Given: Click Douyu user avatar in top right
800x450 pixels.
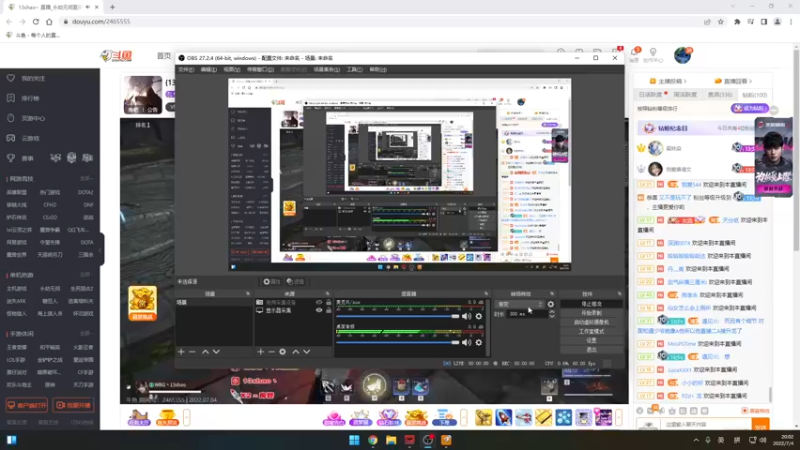Looking at the screenshot, I should pyautogui.click(x=683, y=55).
